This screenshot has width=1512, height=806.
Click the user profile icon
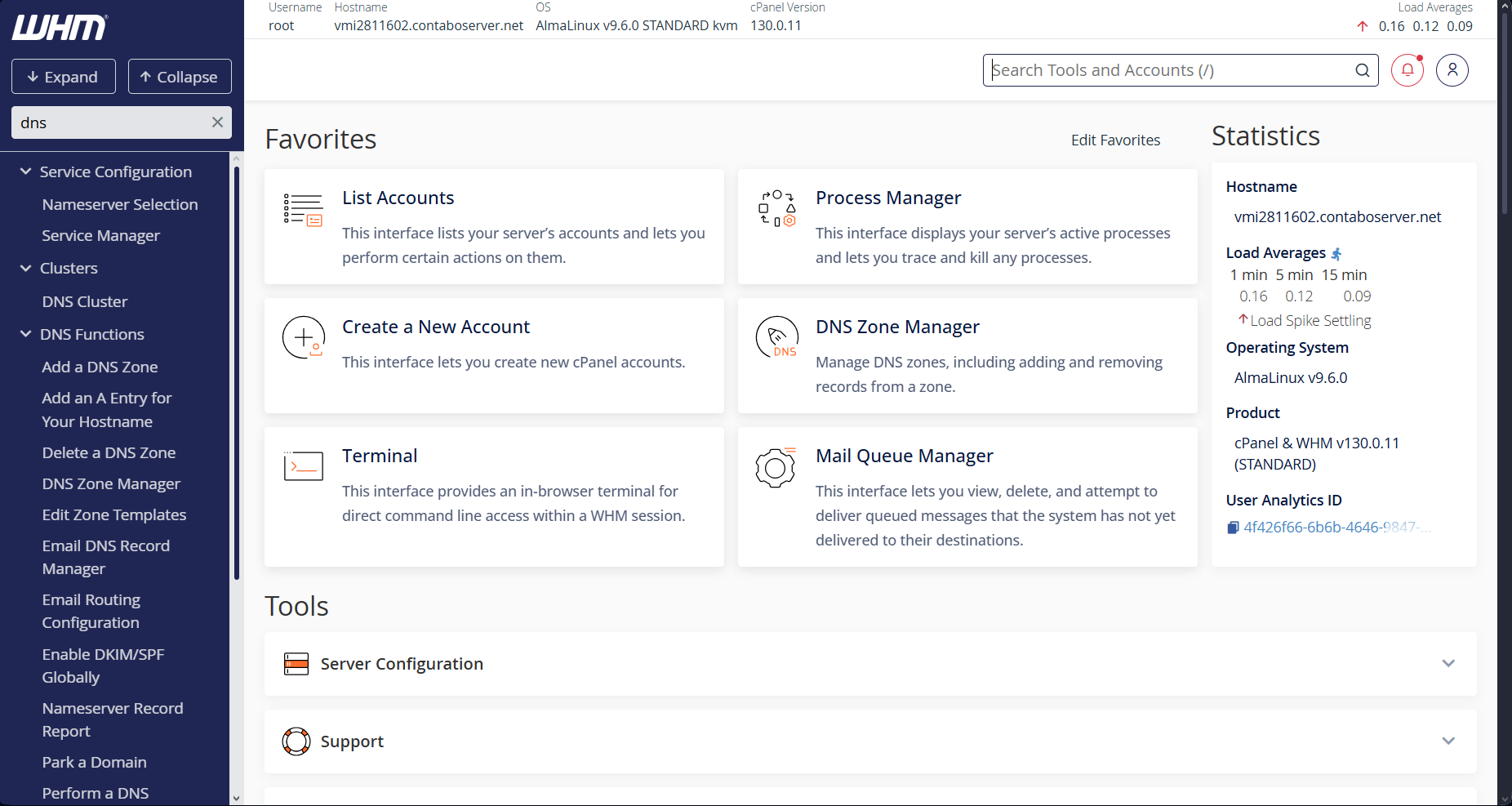[x=1452, y=70]
